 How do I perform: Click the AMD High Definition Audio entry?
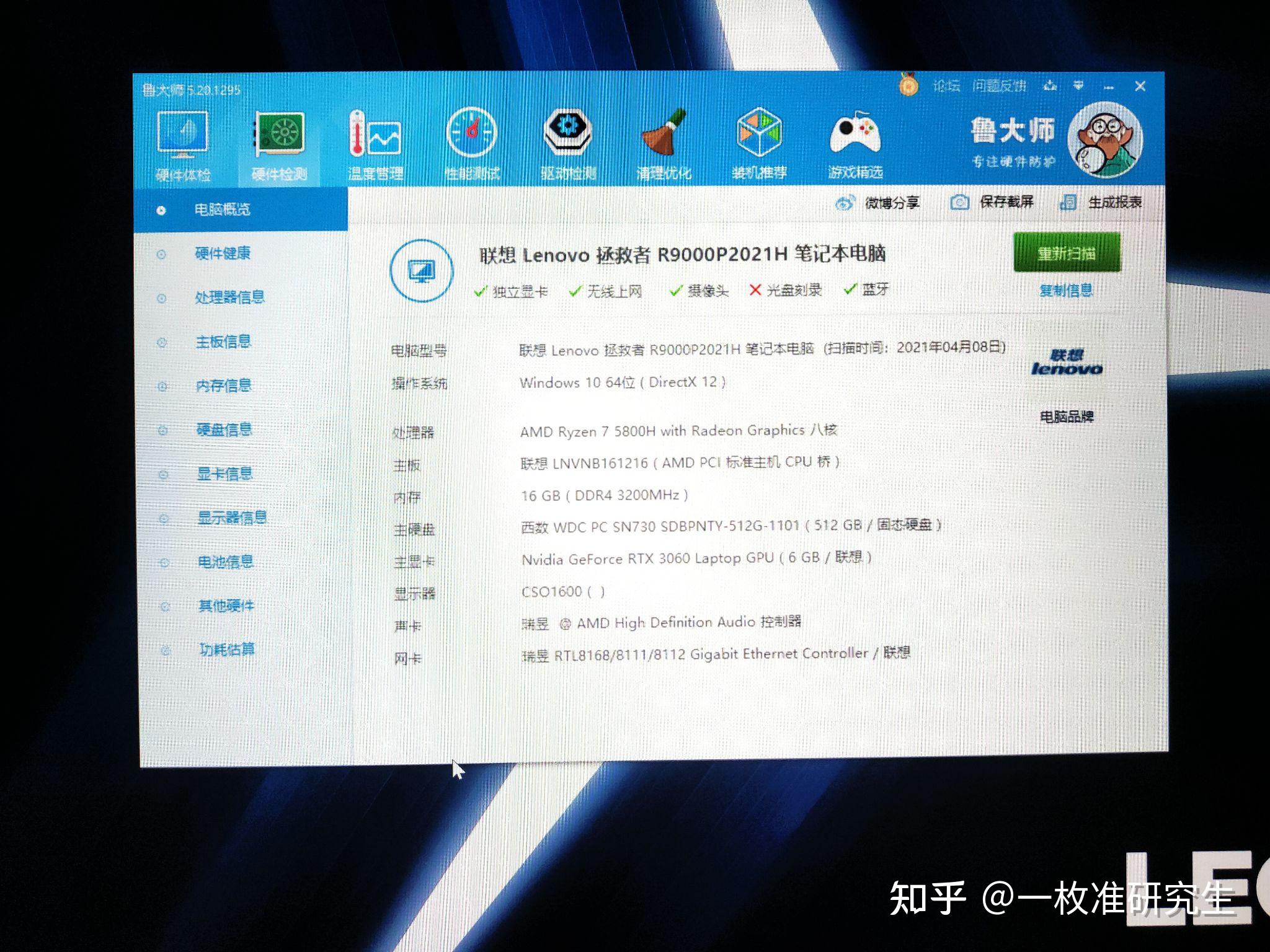(662, 622)
